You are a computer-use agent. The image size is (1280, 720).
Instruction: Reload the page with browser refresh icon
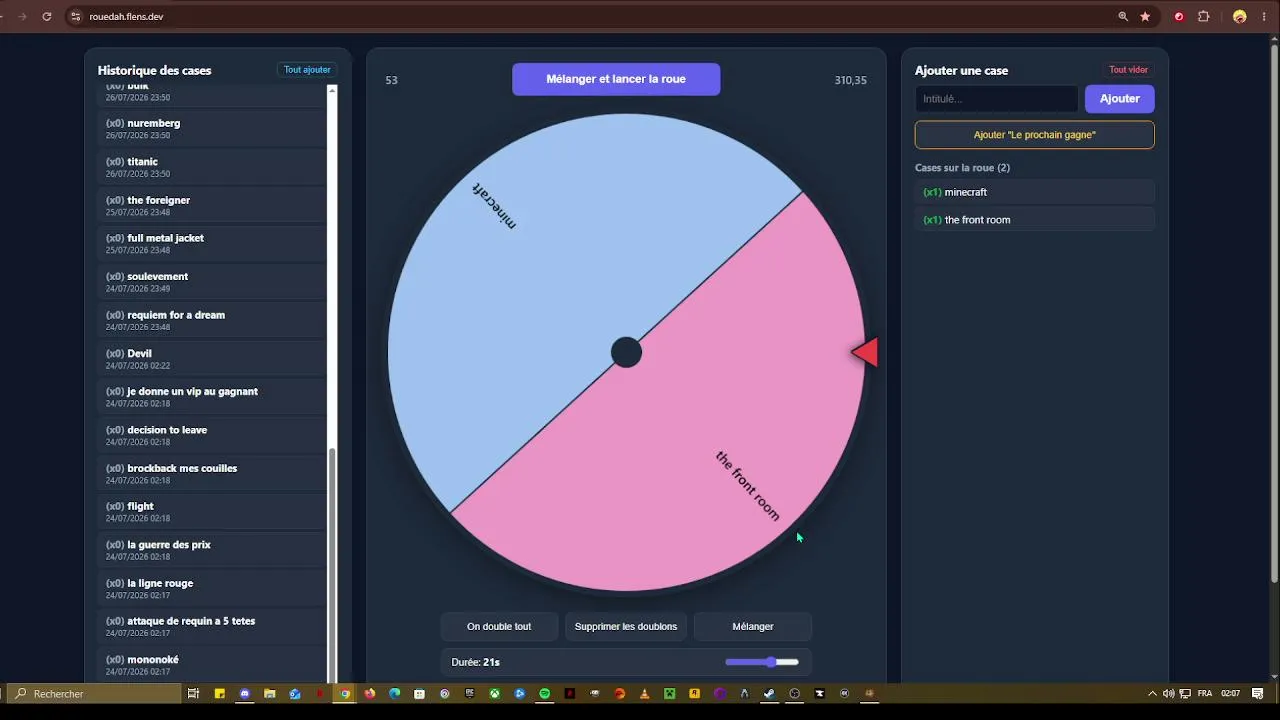point(46,17)
